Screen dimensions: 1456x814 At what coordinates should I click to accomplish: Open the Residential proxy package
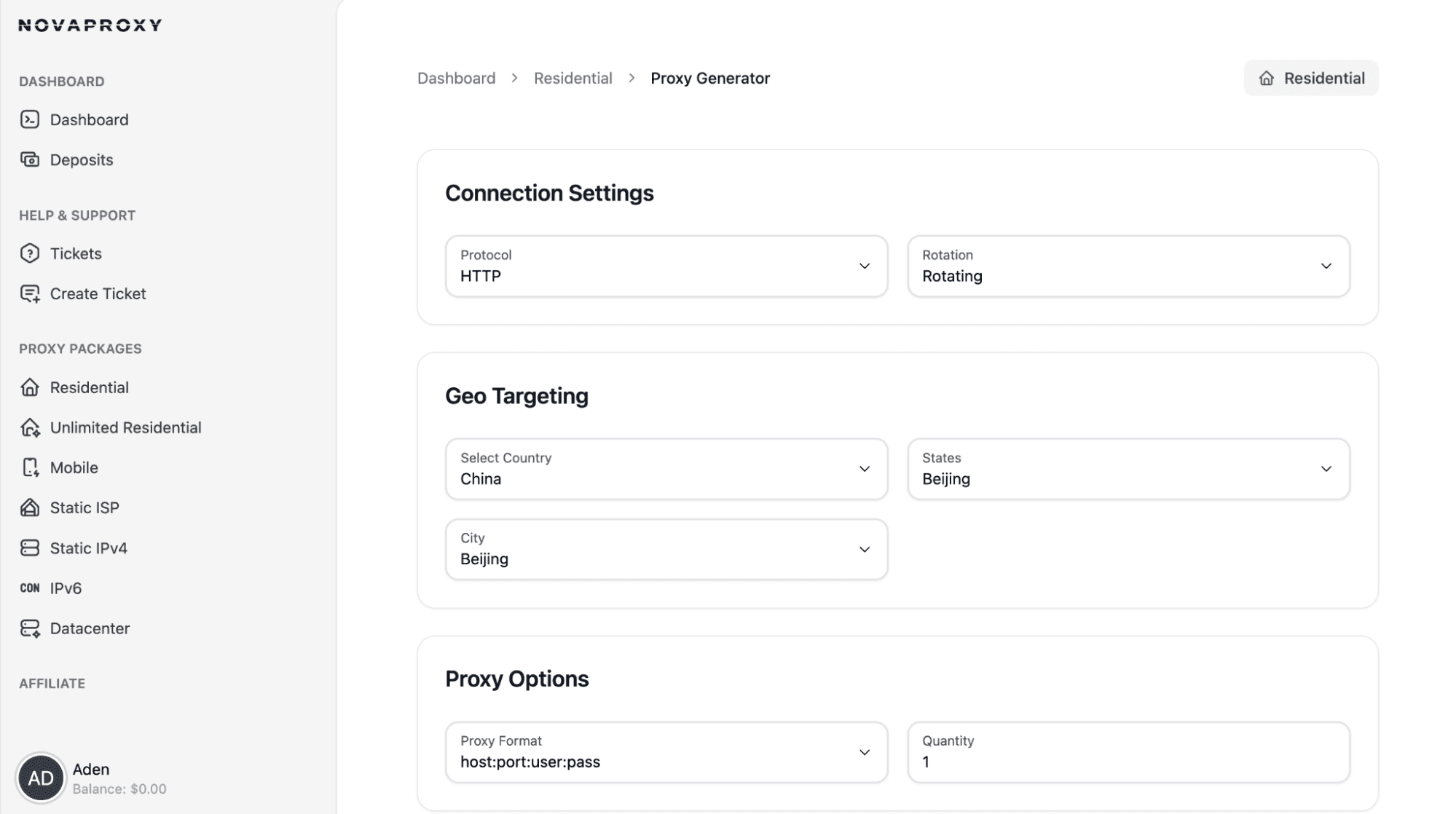point(90,387)
